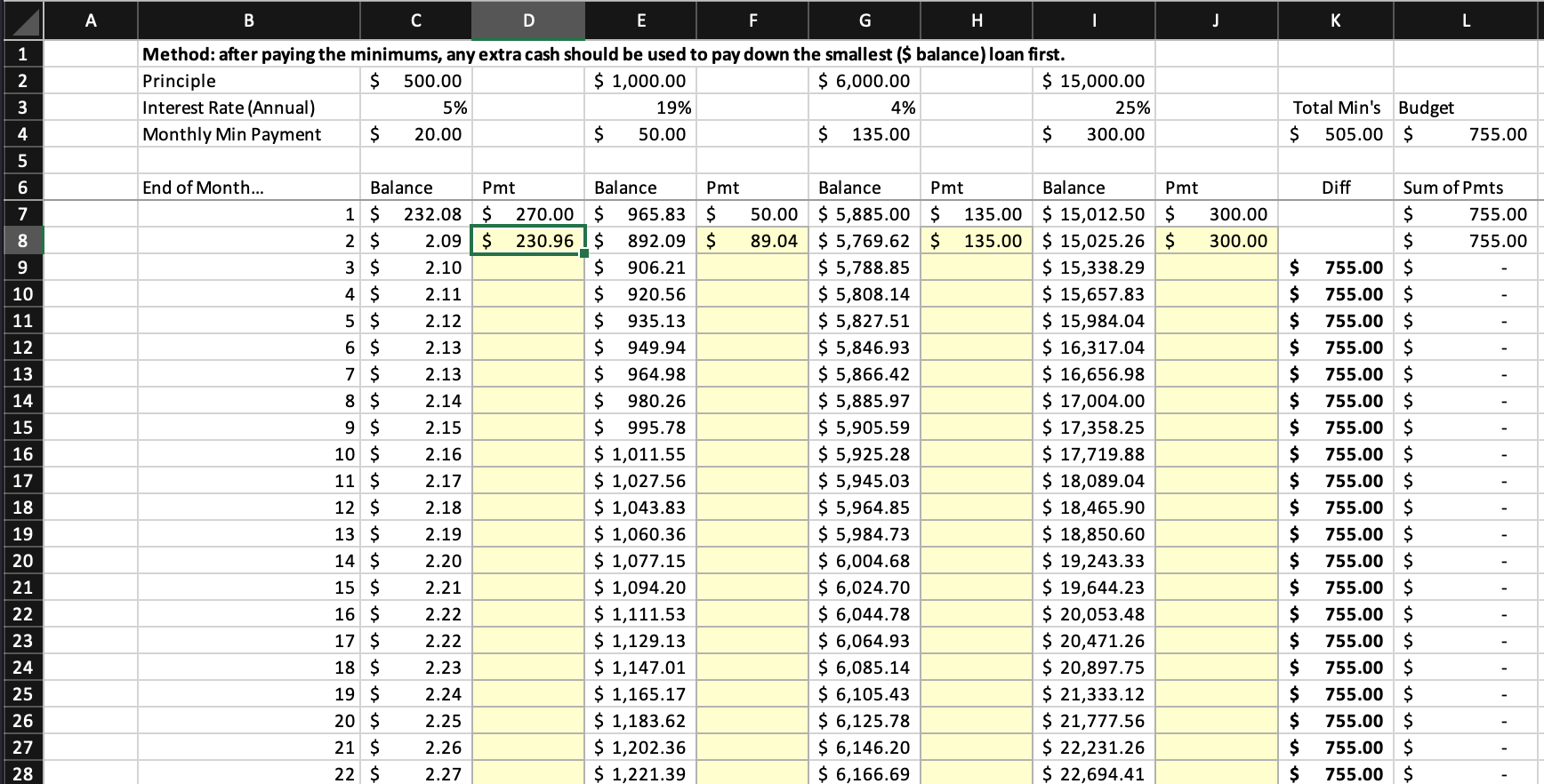Select the $270.00 payment cell
The height and width of the screenshot is (784, 1544).
click(528, 214)
